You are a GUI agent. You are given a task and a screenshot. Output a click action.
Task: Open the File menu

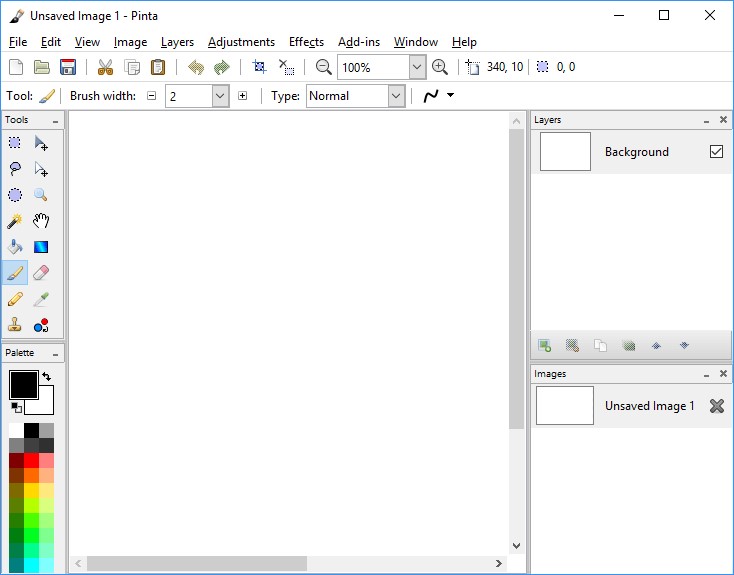[x=18, y=42]
